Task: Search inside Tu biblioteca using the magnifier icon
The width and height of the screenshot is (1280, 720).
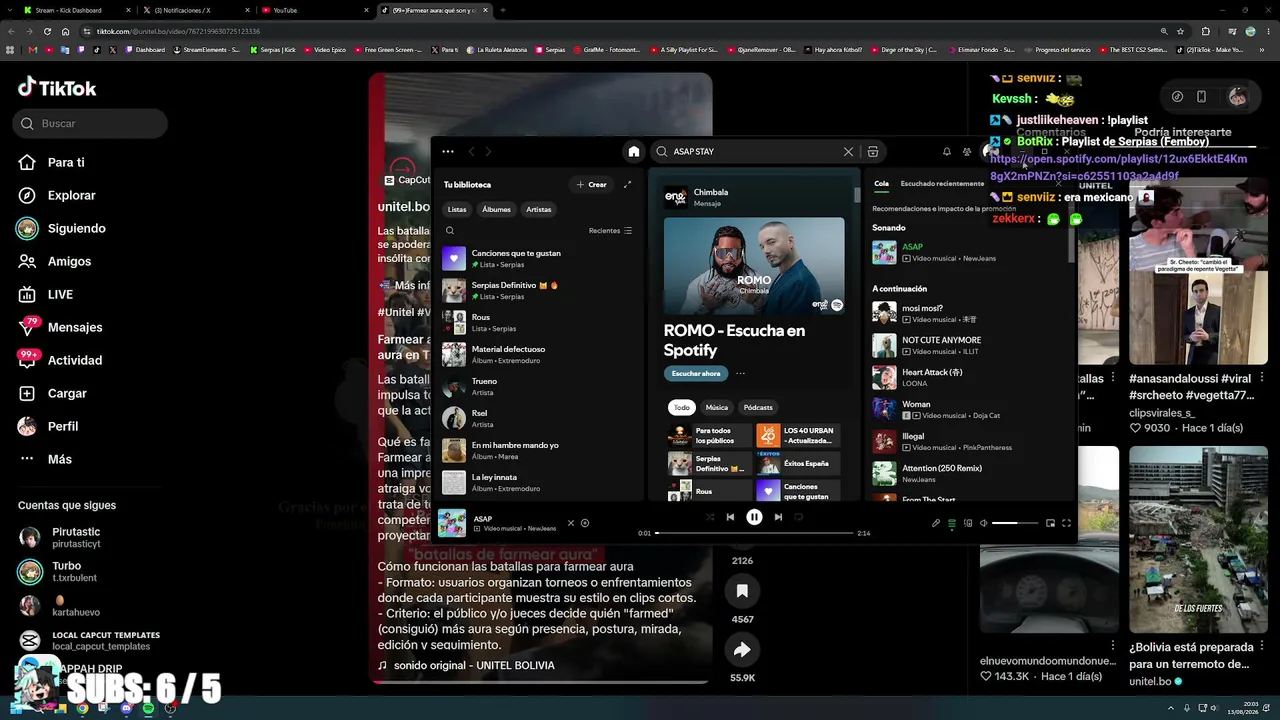Action: 450,231
